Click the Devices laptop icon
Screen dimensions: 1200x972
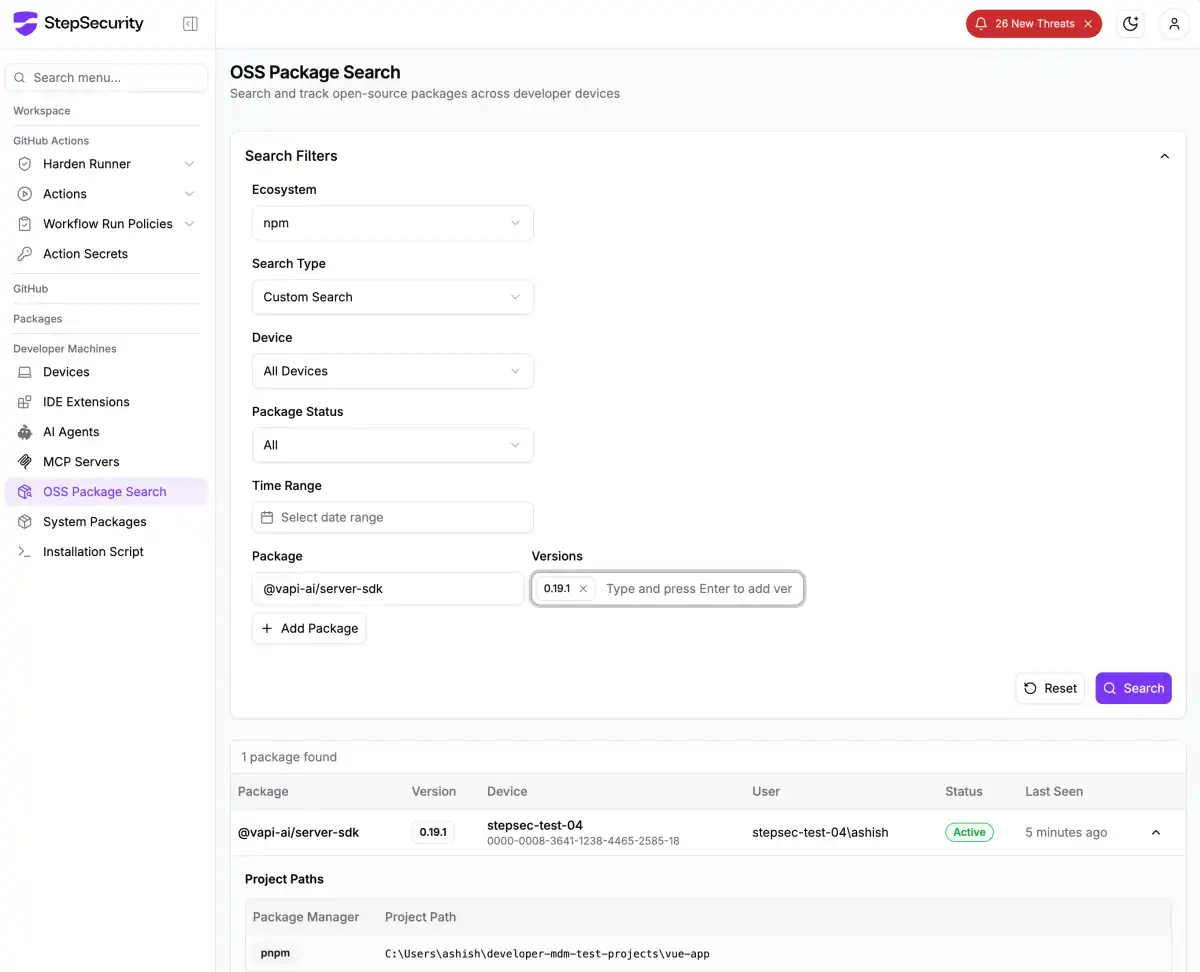coord(25,372)
